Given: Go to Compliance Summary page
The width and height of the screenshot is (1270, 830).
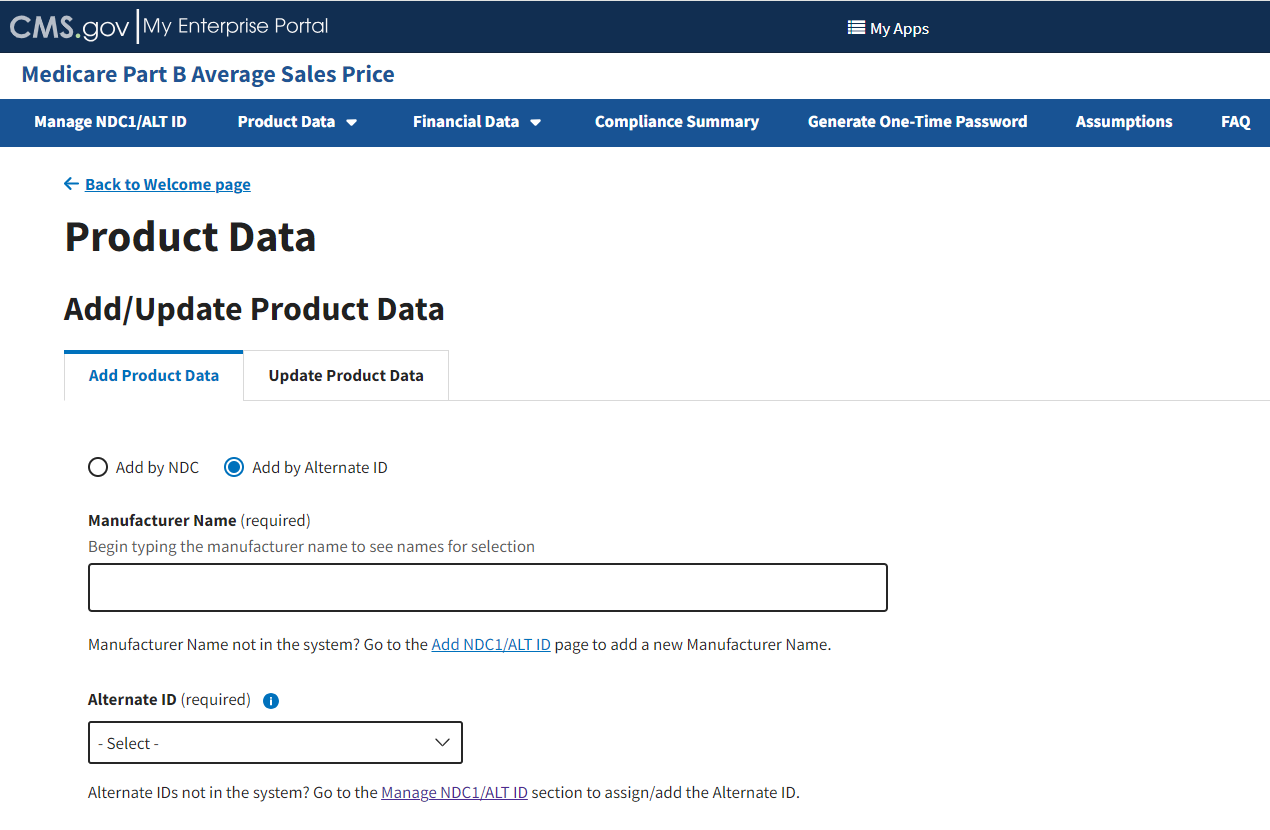Looking at the screenshot, I should point(677,122).
